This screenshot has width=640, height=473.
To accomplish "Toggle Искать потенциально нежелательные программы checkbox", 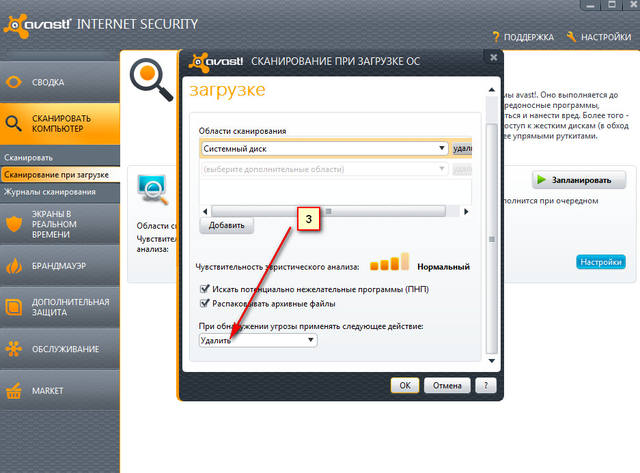I will (204, 289).
